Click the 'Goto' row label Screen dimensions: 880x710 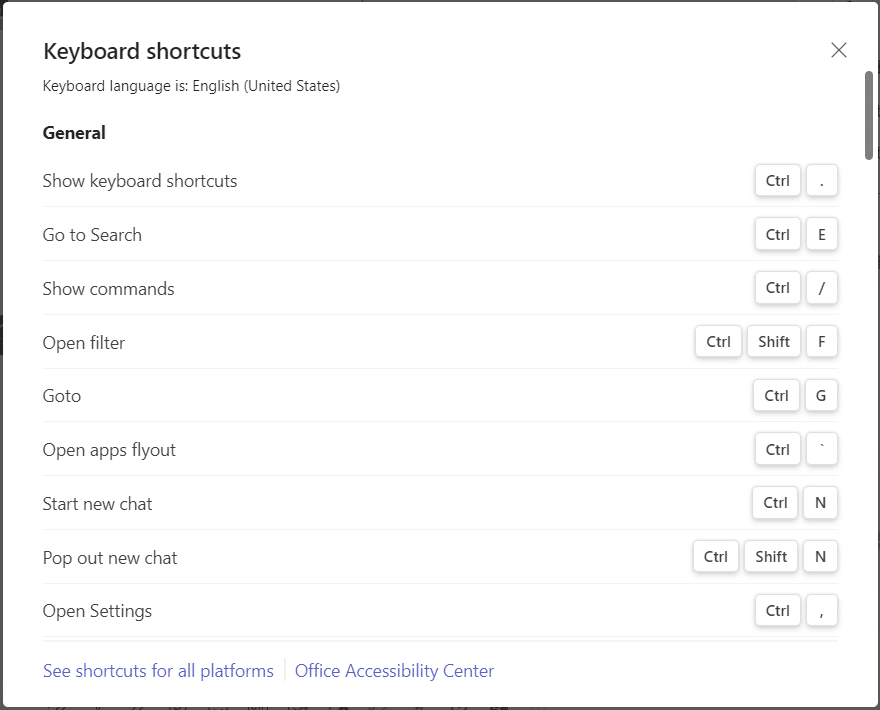[62, 396]
